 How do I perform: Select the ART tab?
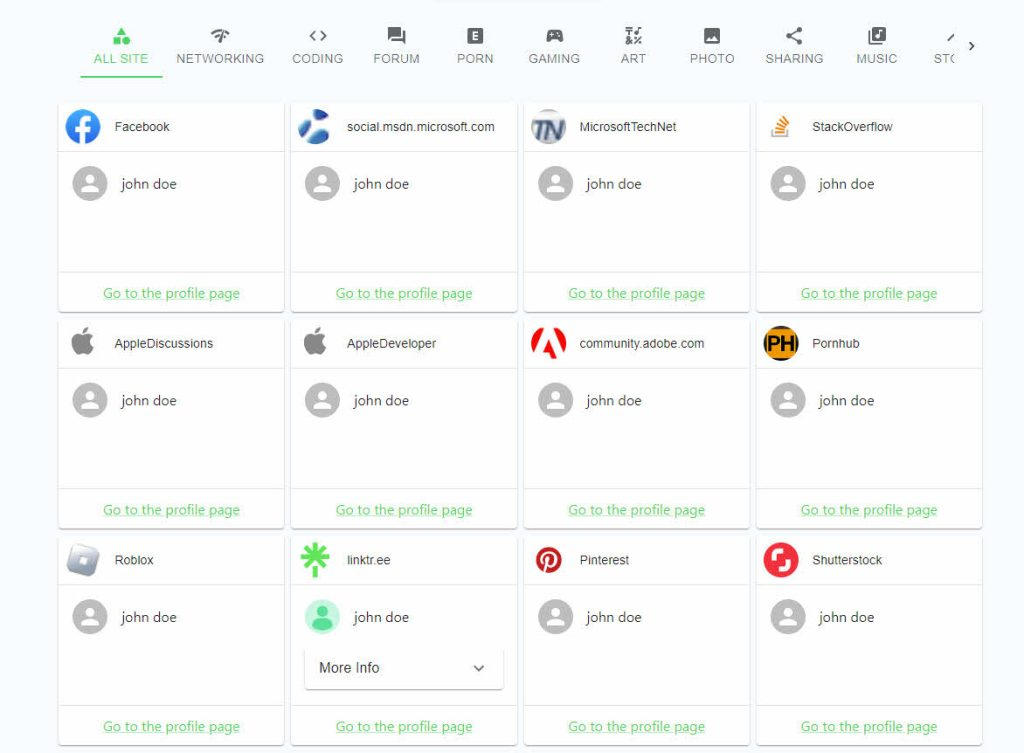click(633, 47)
